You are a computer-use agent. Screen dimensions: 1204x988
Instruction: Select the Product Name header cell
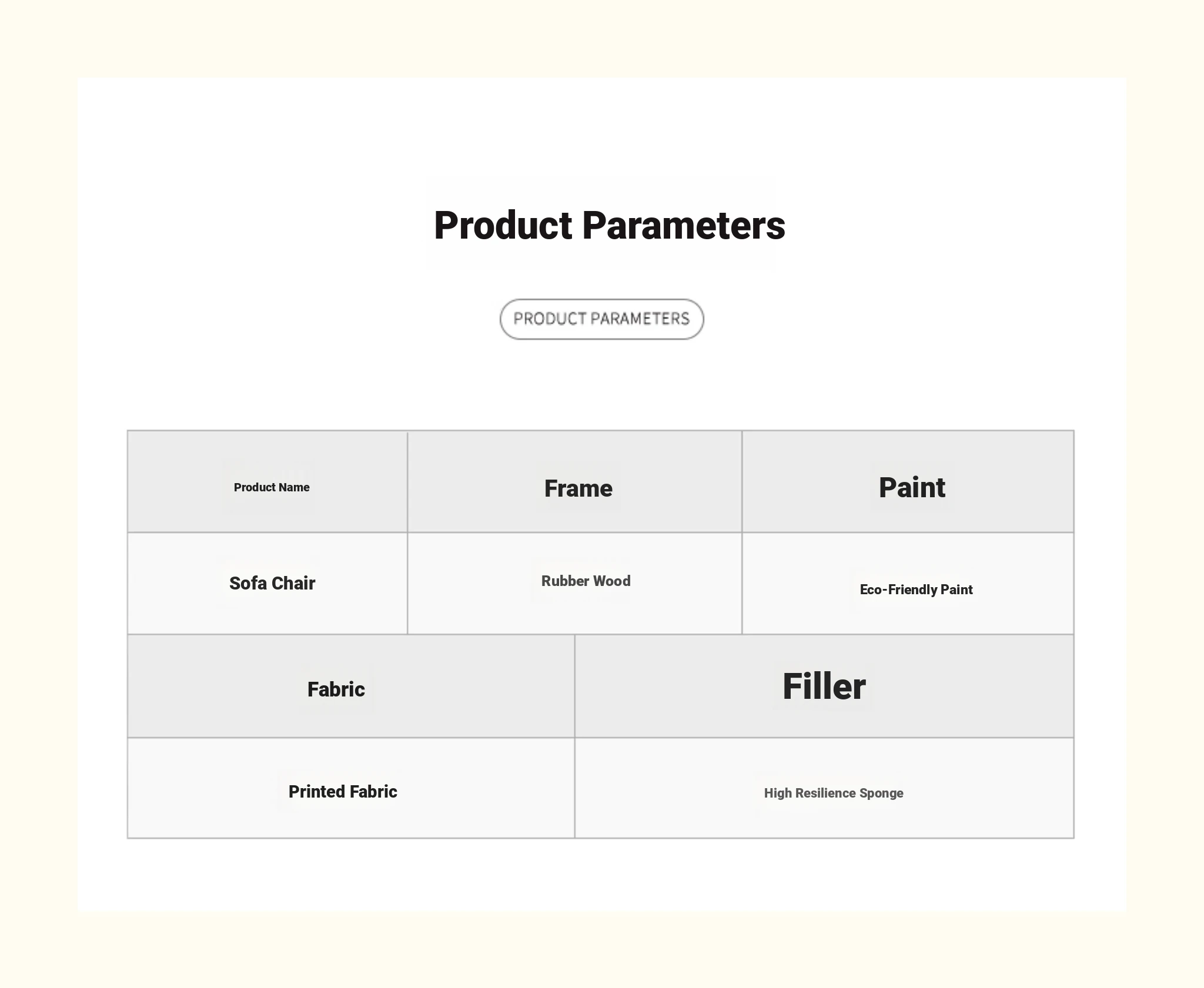tap(271, 487)
